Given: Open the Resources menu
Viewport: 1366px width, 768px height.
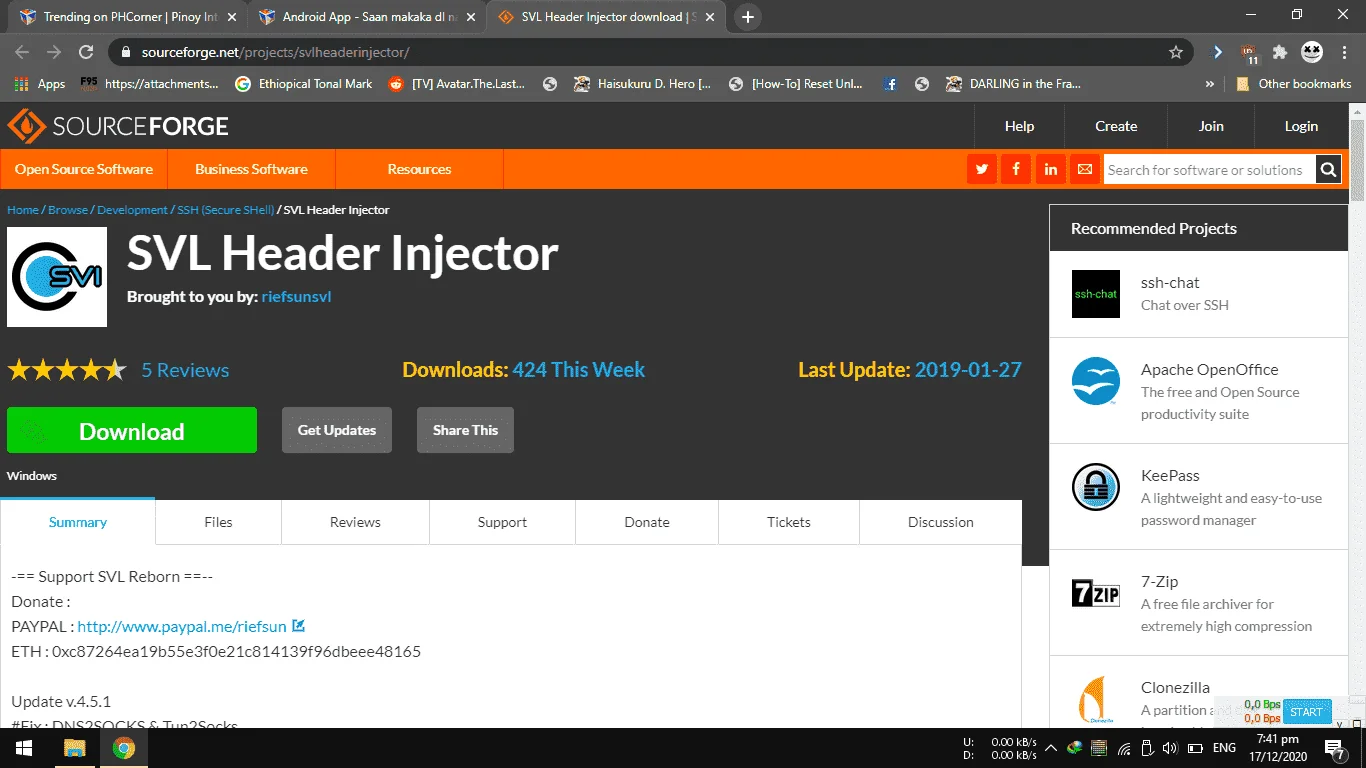Looking at the screenshot, I should coord(419,169).
